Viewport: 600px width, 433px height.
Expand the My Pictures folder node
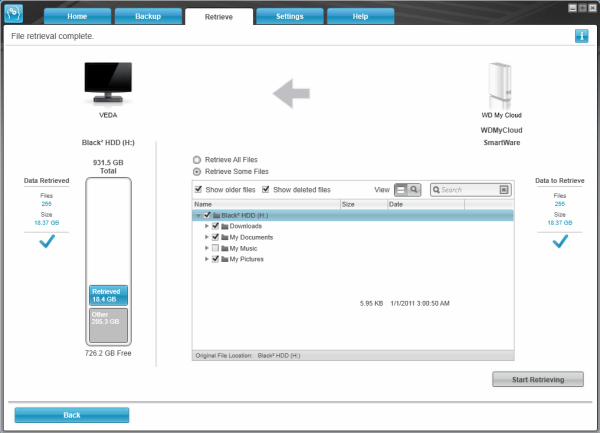(x=207, y=259)
